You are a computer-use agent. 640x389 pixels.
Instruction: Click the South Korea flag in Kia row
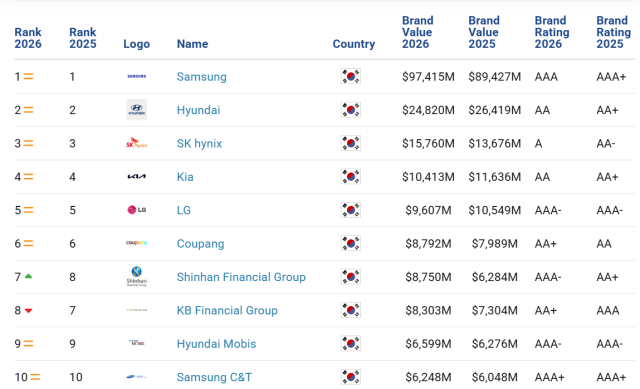tap(351, 177)
